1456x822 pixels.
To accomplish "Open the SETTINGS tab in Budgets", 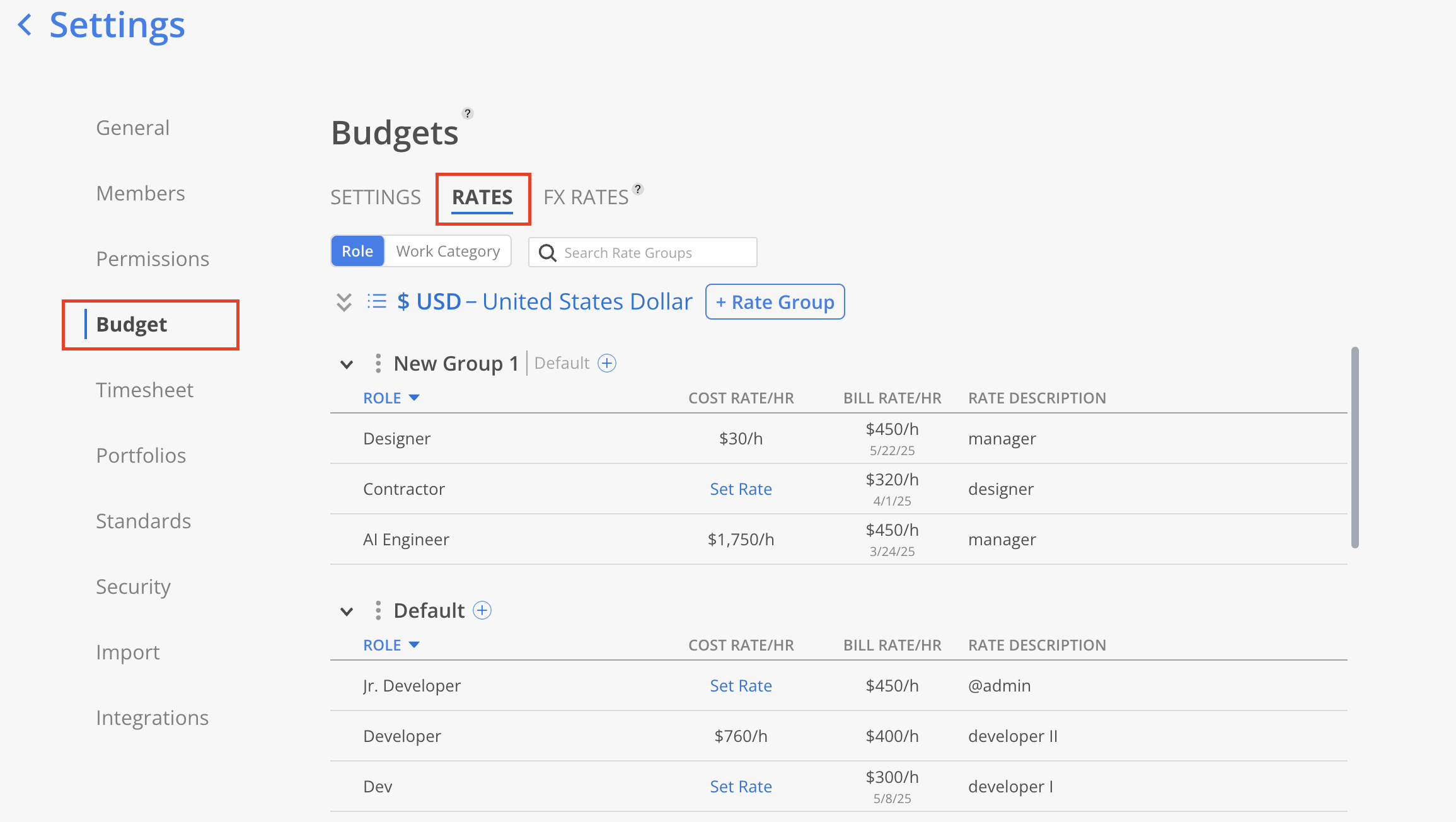I will click(x=376, y=197).
